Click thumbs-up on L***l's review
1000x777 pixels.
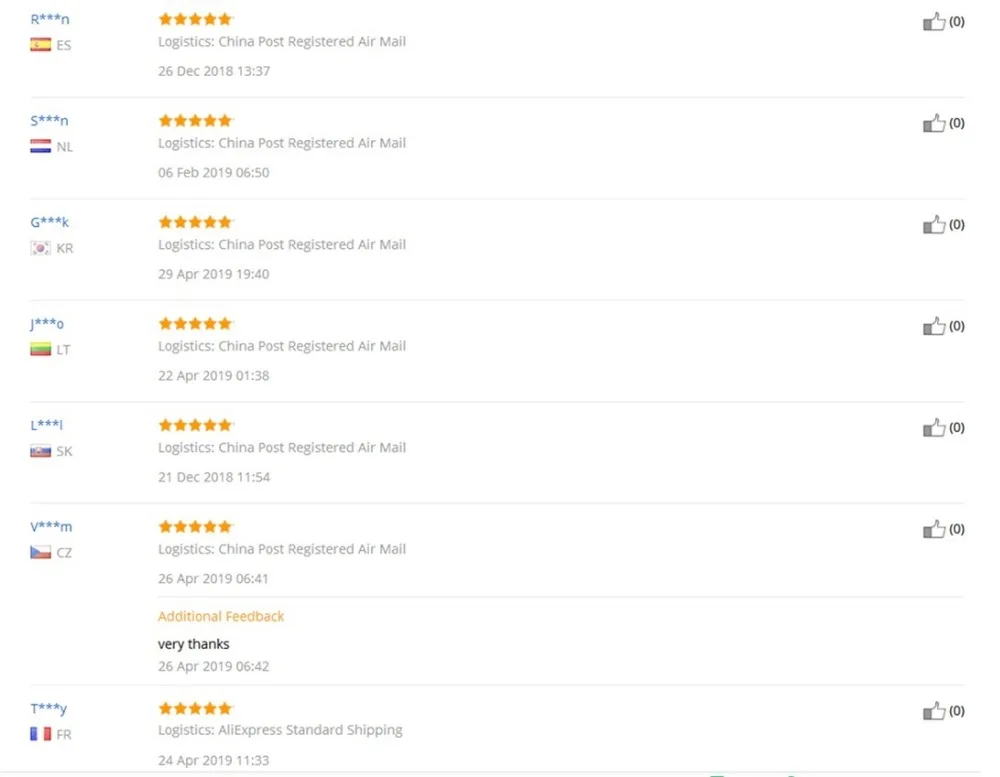point(934,427)
